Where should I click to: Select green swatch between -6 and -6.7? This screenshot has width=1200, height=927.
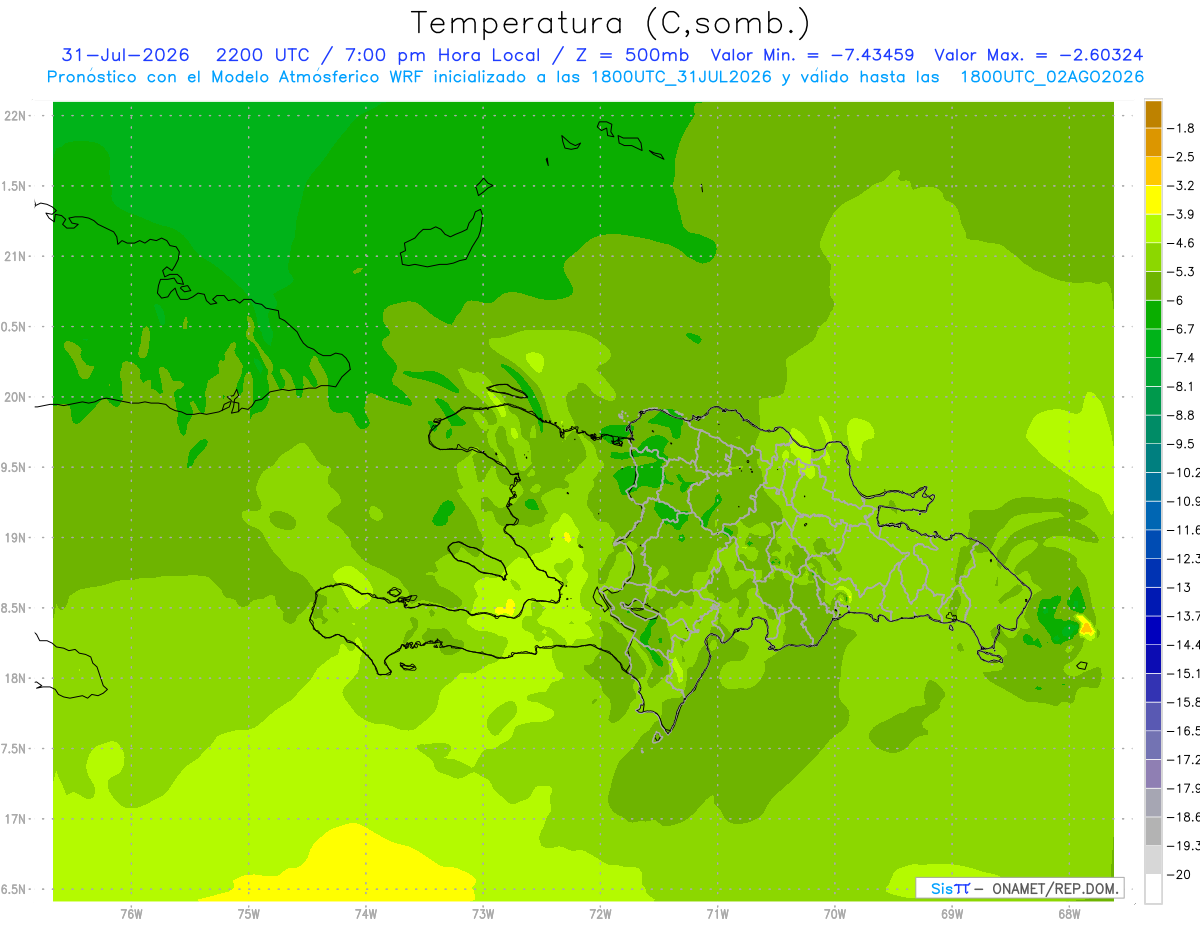point(1153,314)
